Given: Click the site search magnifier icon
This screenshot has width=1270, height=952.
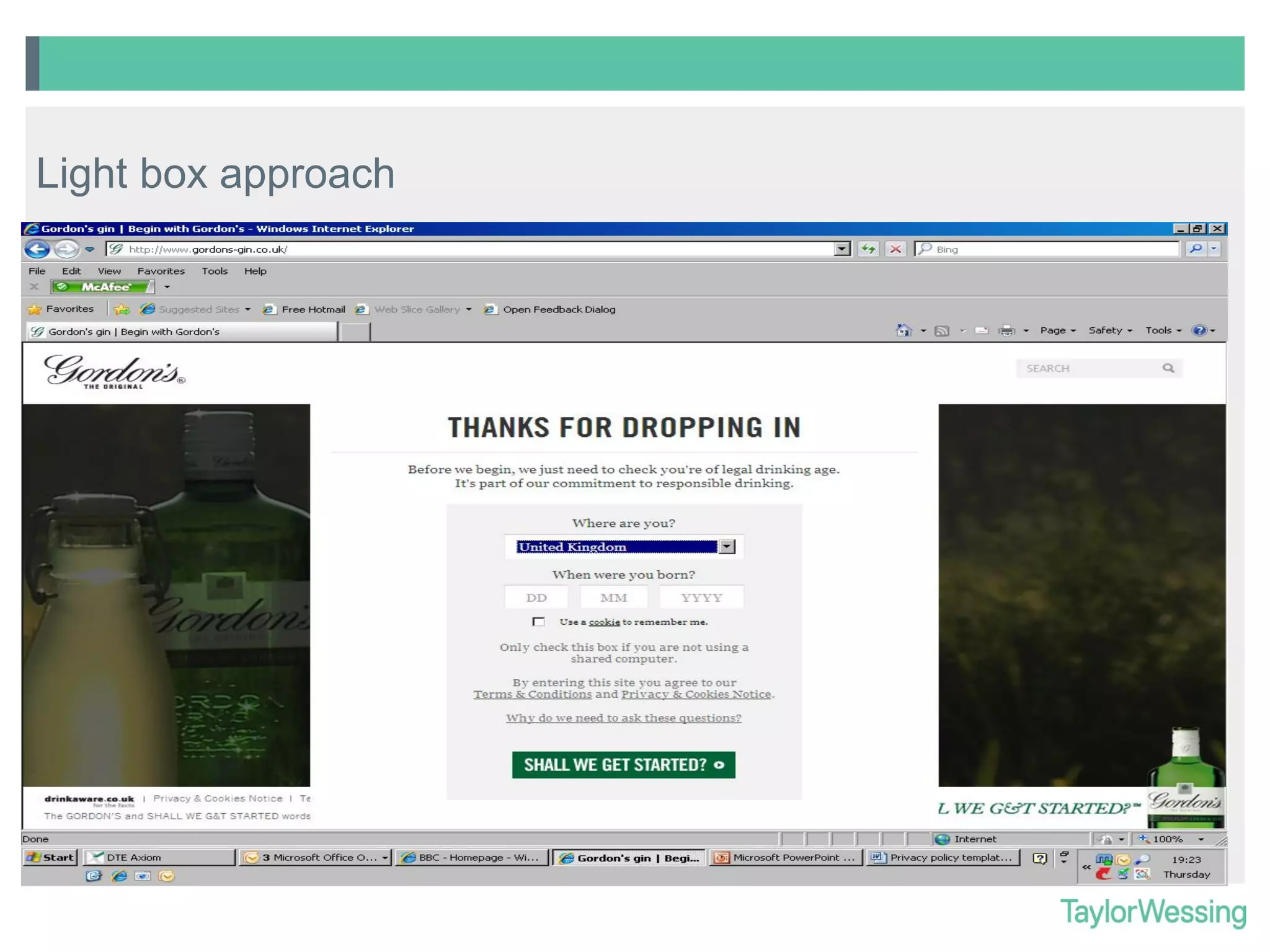Looking at the screenshot, I should click(x=1168, y=368).
